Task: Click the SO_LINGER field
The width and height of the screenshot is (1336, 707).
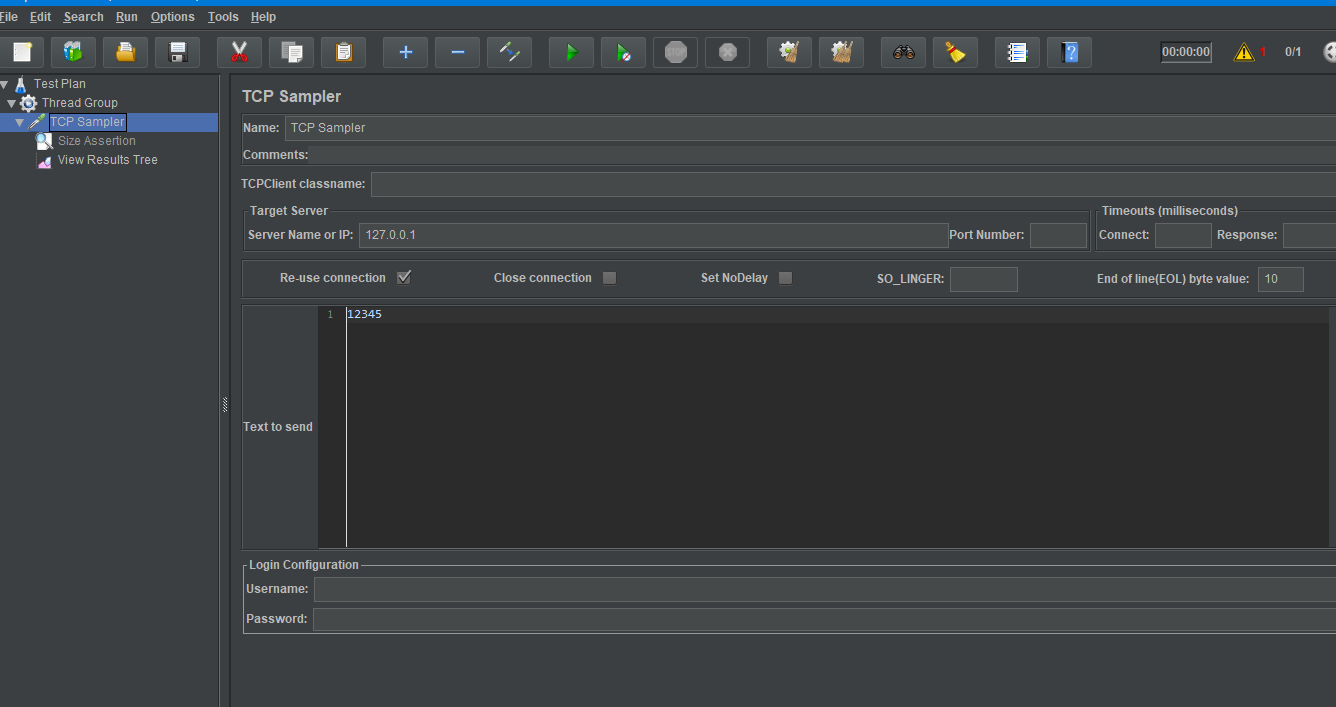Action: pos(984,279)
